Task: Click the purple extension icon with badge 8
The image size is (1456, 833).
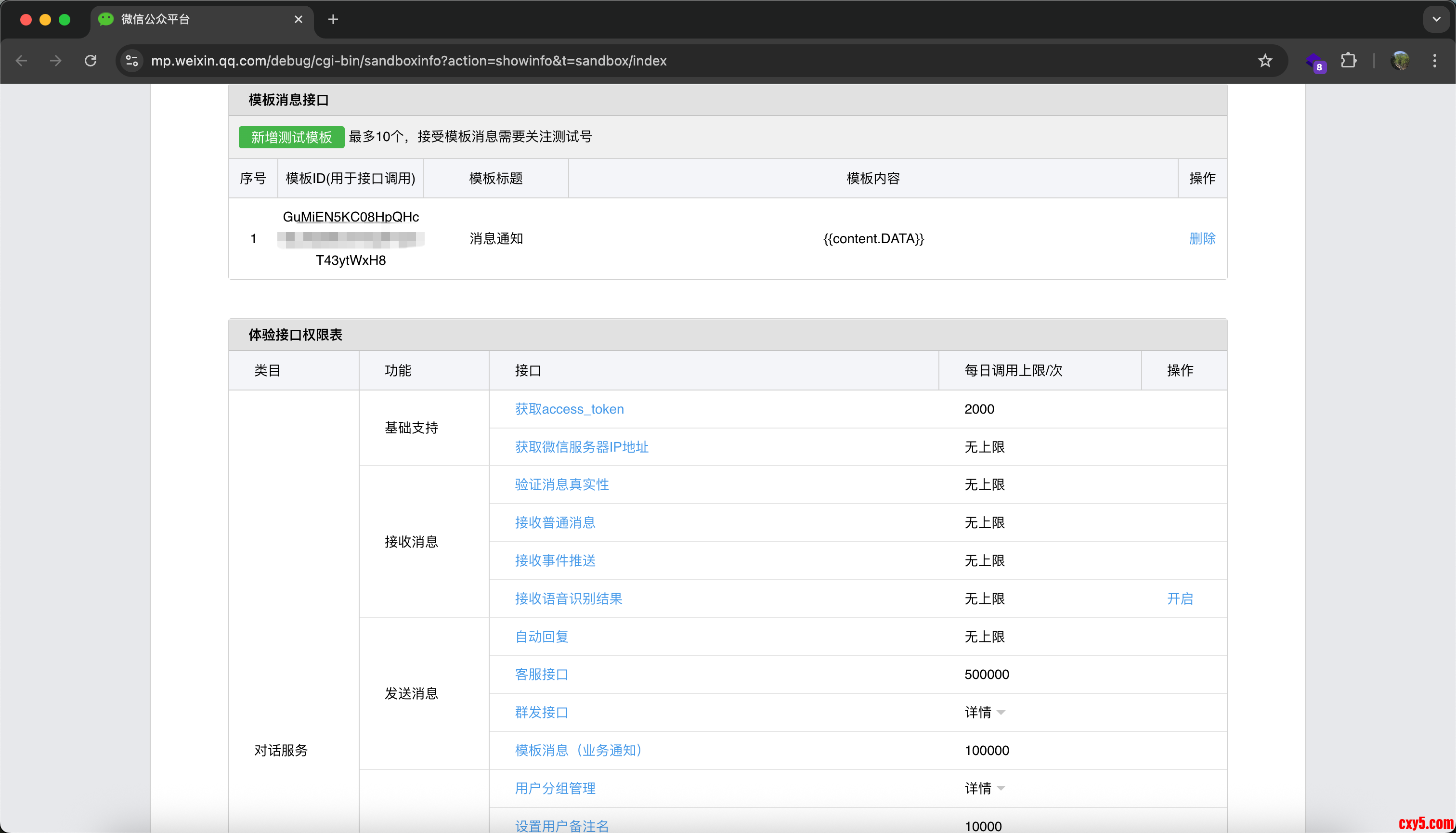Action: [x=1315, y=61]
